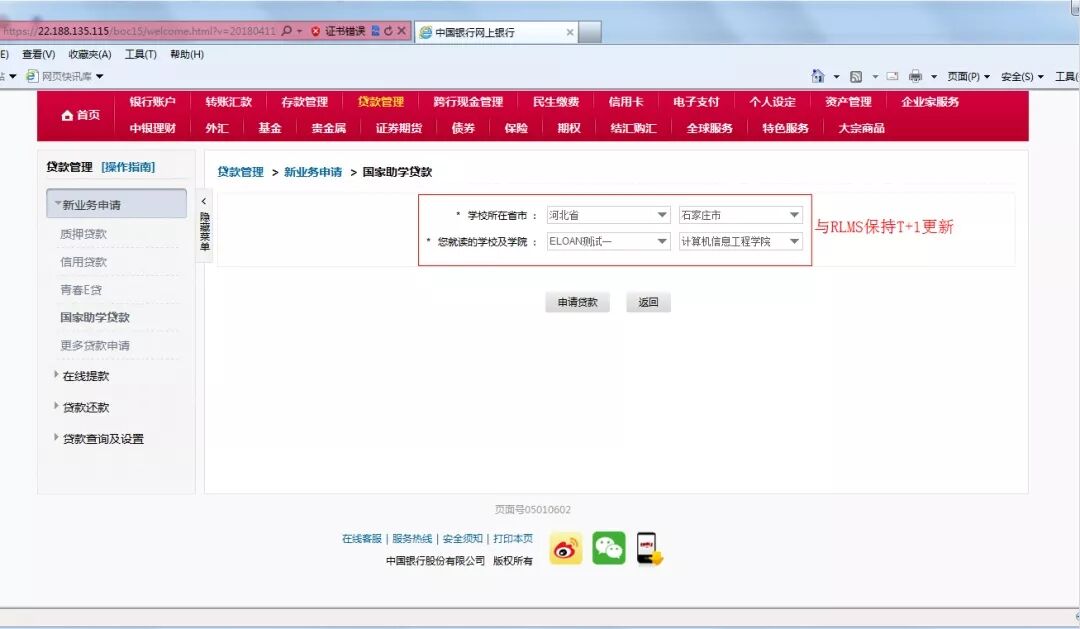
Task: Click the RSS feed icon on browser toolbar
Action: (856, 76)
